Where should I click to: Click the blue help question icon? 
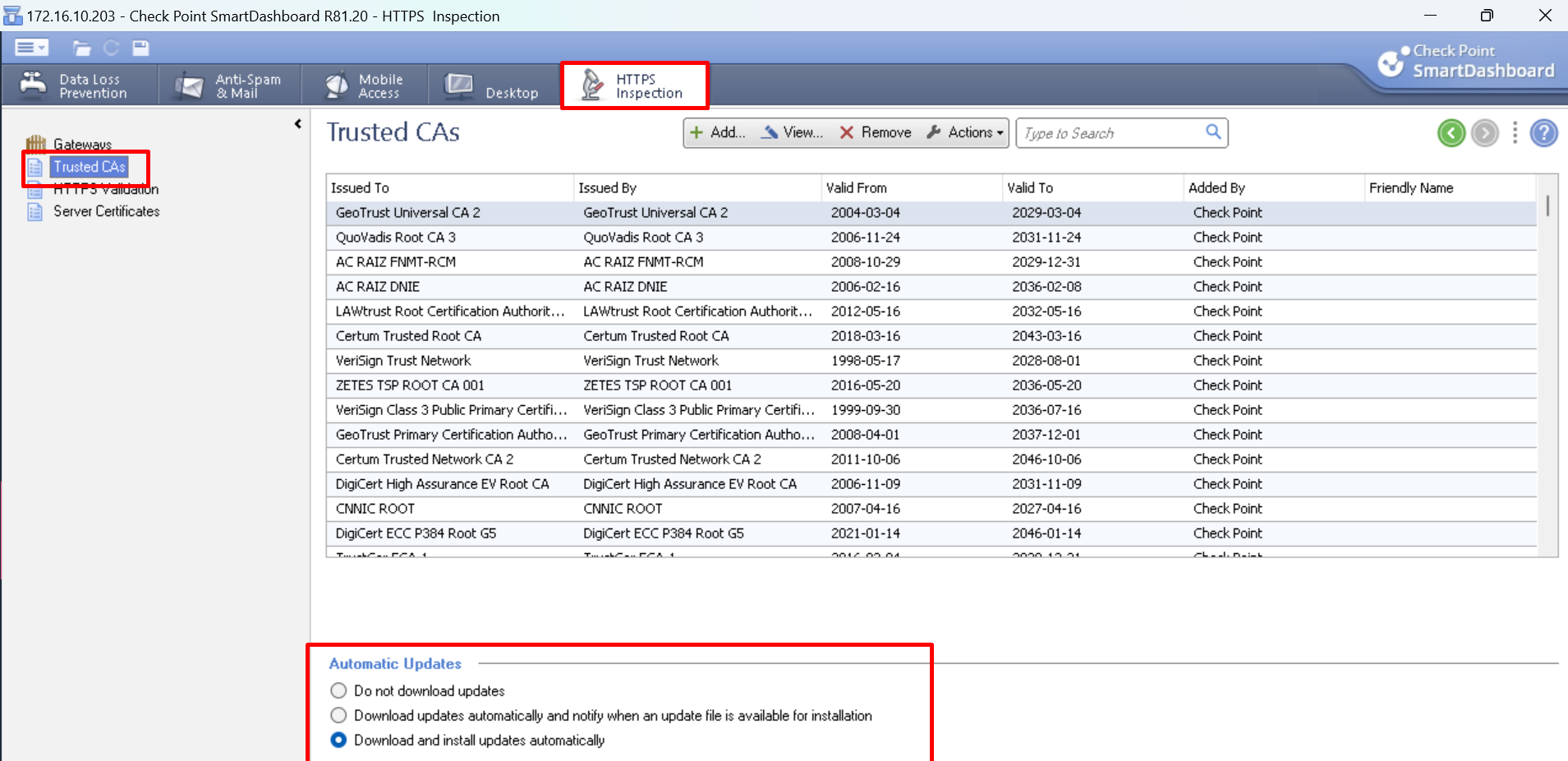click(1544, 132)
